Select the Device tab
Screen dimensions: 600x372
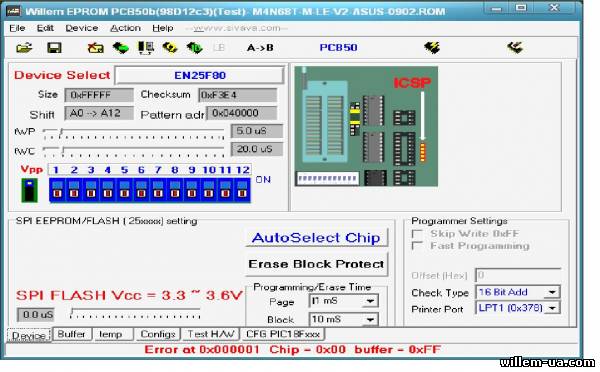[x=29, y=335]
